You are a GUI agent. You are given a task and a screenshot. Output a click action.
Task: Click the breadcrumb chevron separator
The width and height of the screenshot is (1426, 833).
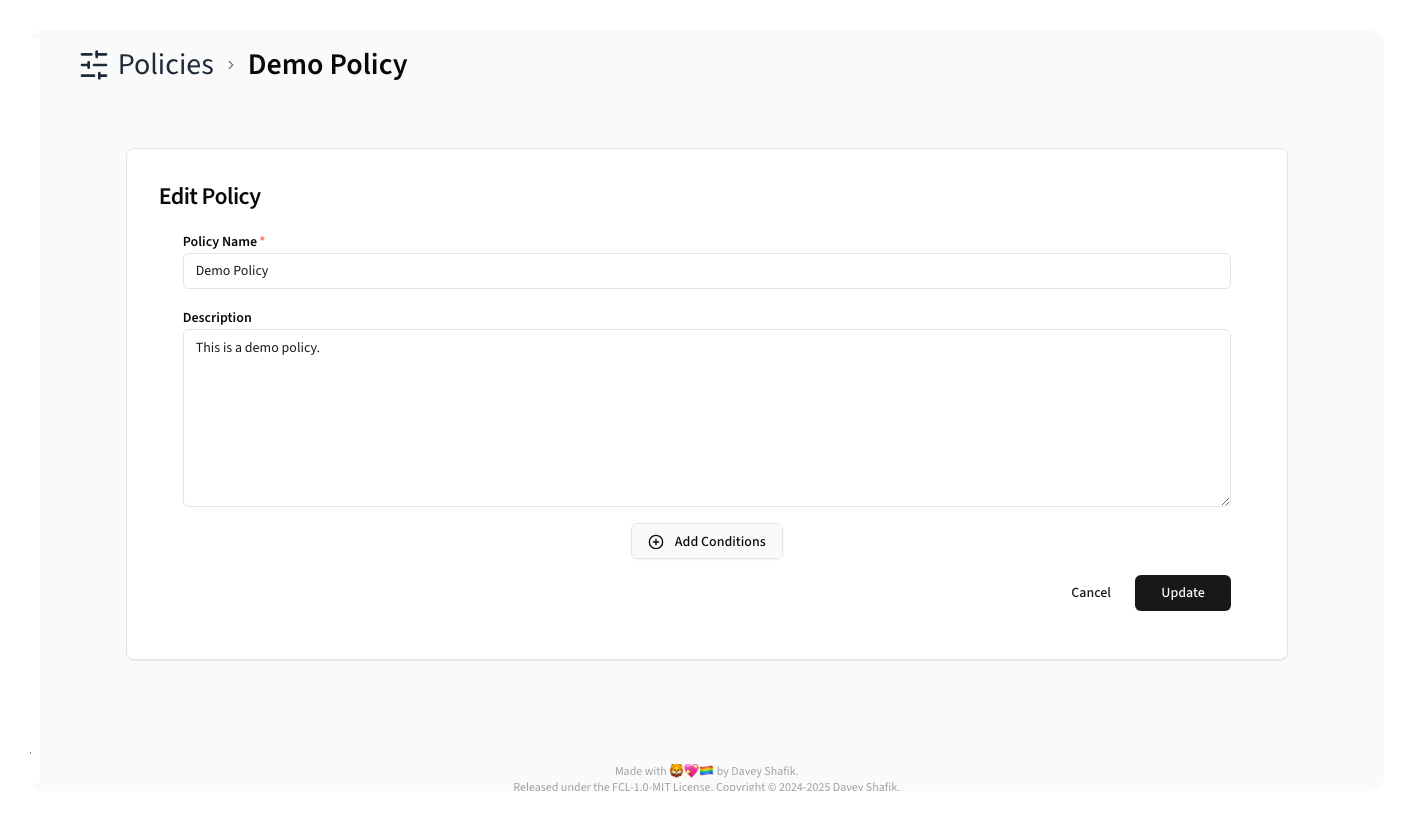(x=230, y=64)
